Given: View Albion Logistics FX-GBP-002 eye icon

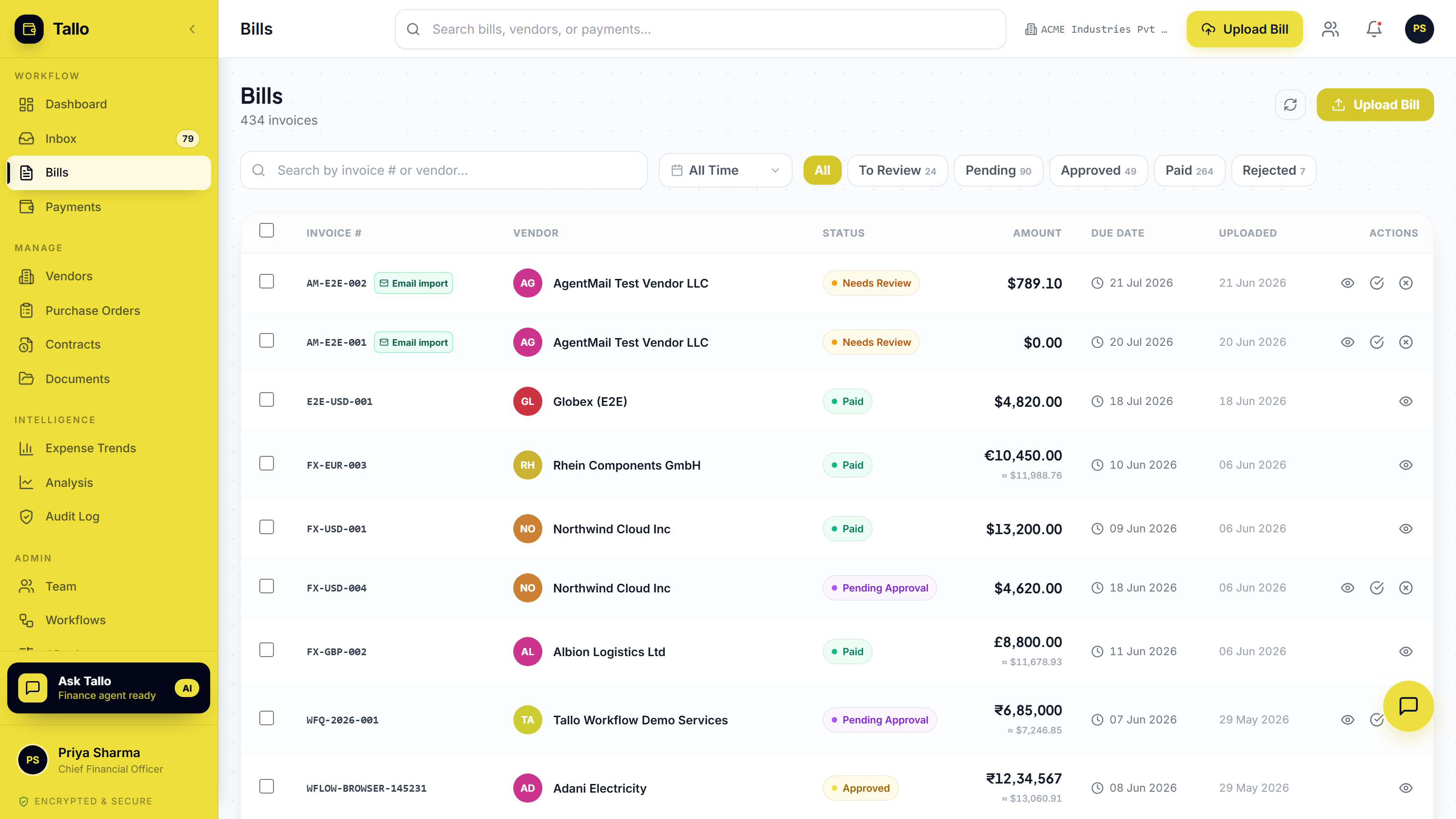Looking at the screenshot, I should 1405,652.
